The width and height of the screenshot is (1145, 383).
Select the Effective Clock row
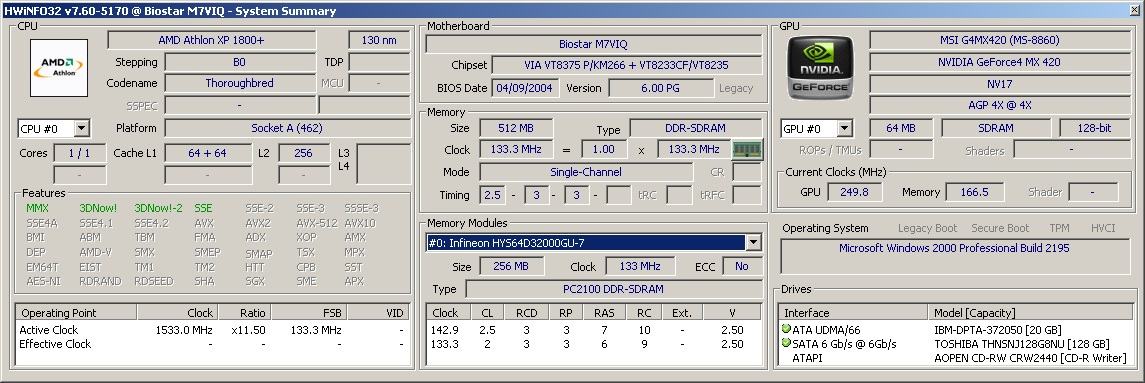click(x=212, y=344)
